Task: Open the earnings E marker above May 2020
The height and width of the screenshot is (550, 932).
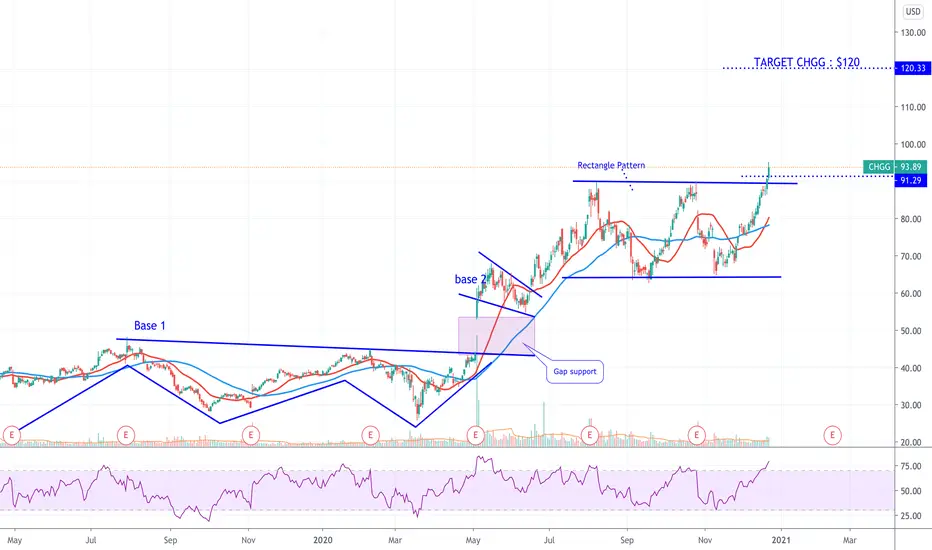Action: pos(476,435)
